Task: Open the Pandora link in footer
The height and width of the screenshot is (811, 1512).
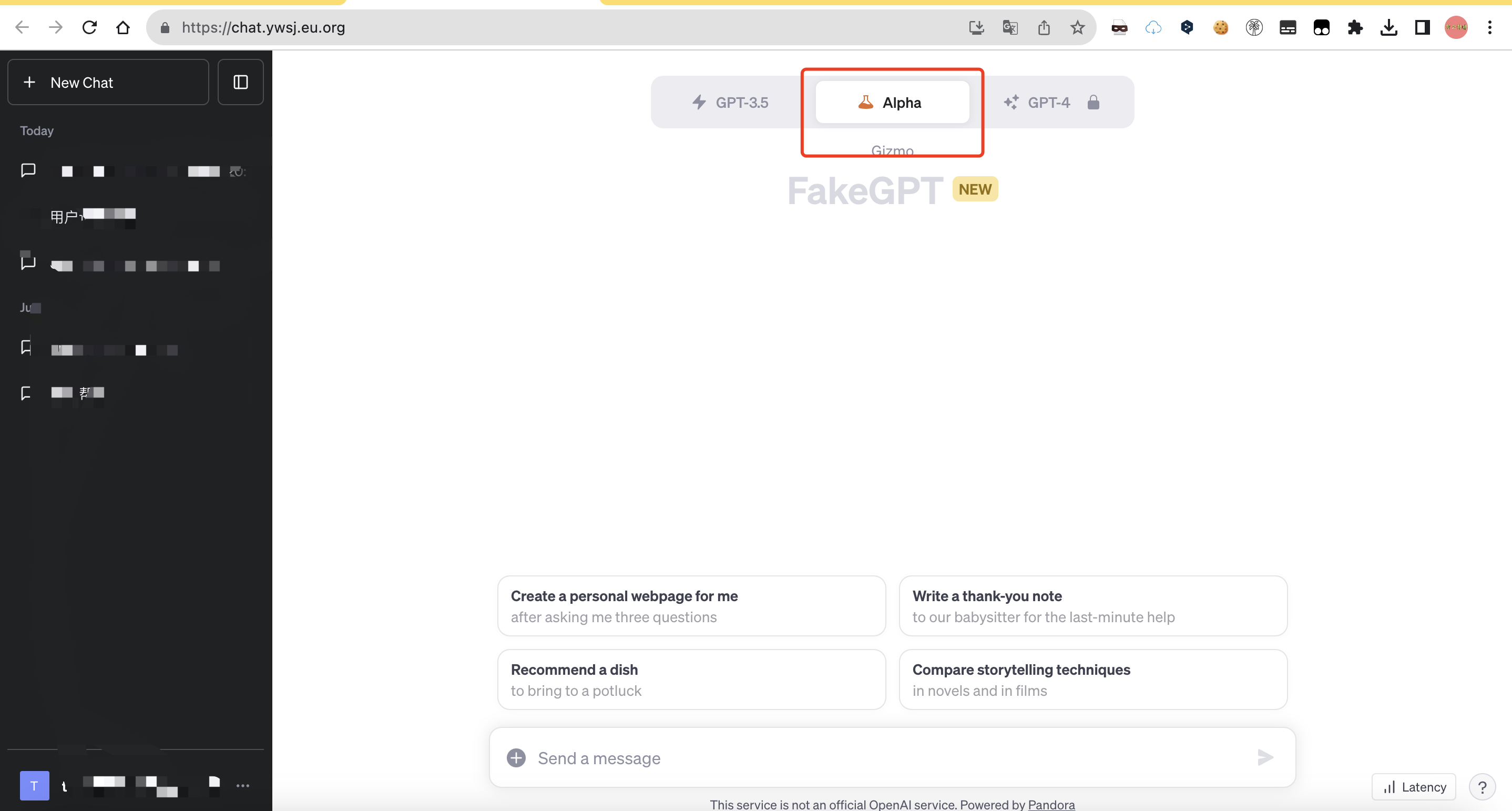Action: click(1051, 805)
